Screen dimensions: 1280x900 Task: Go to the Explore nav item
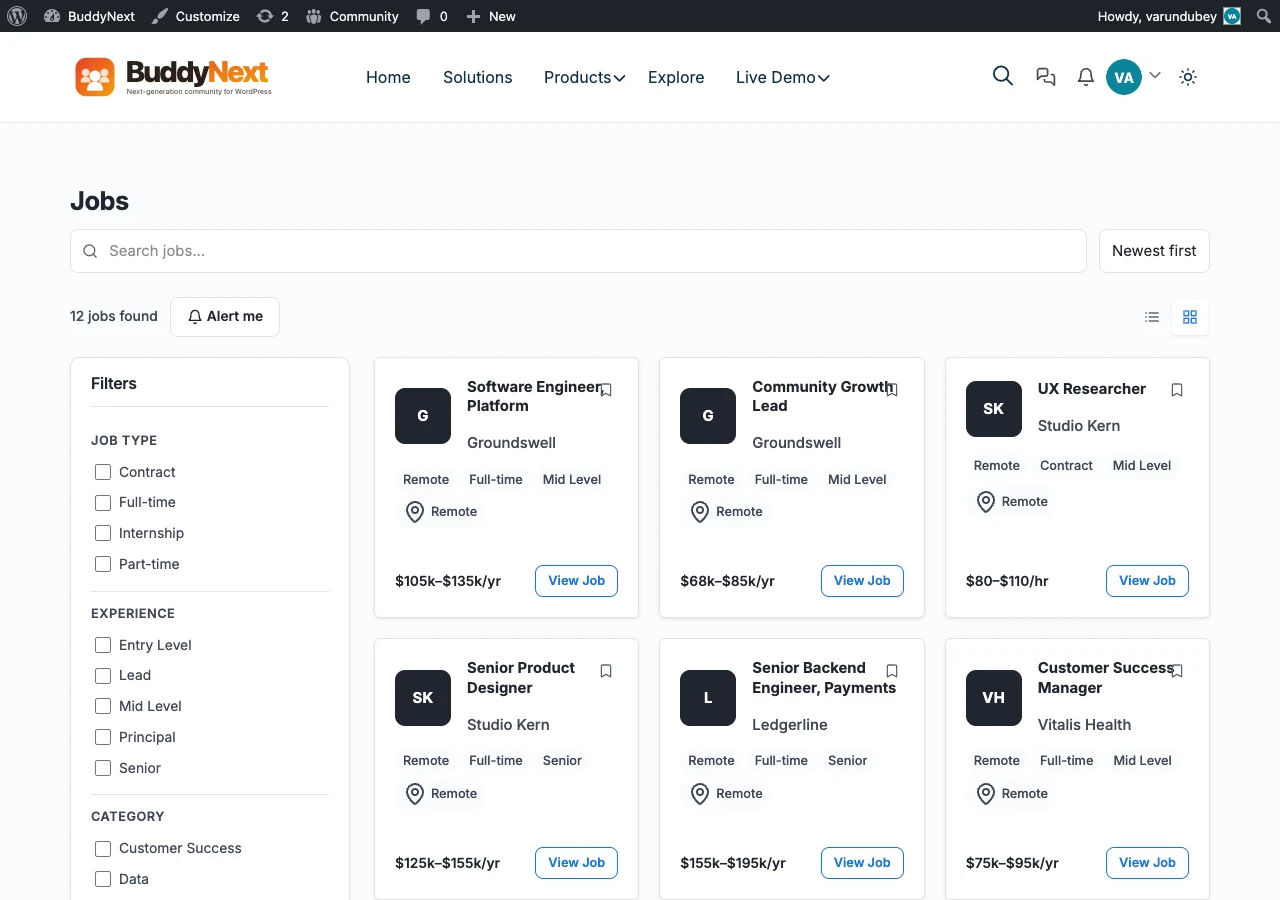pos(676,77)
